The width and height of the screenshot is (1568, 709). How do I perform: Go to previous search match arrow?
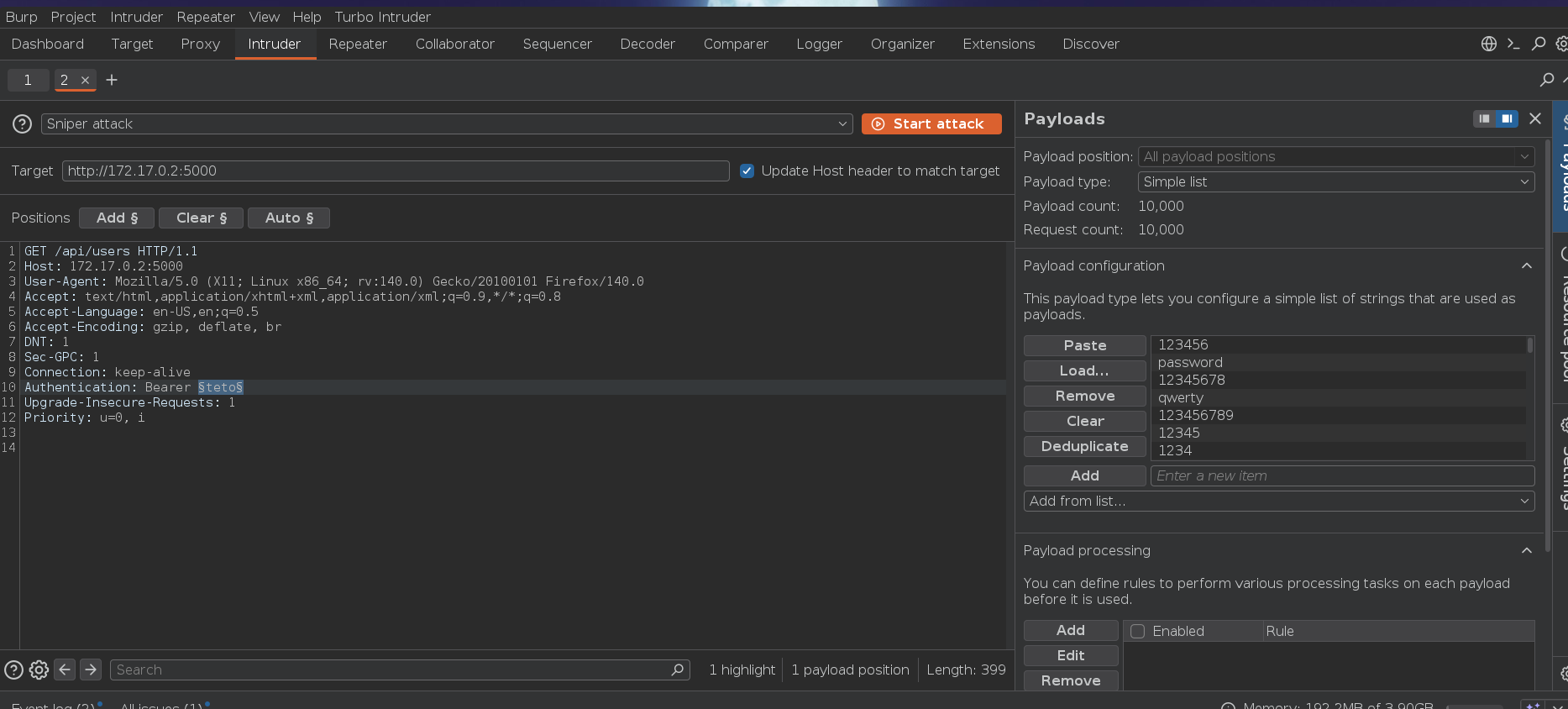coord(65,670)
